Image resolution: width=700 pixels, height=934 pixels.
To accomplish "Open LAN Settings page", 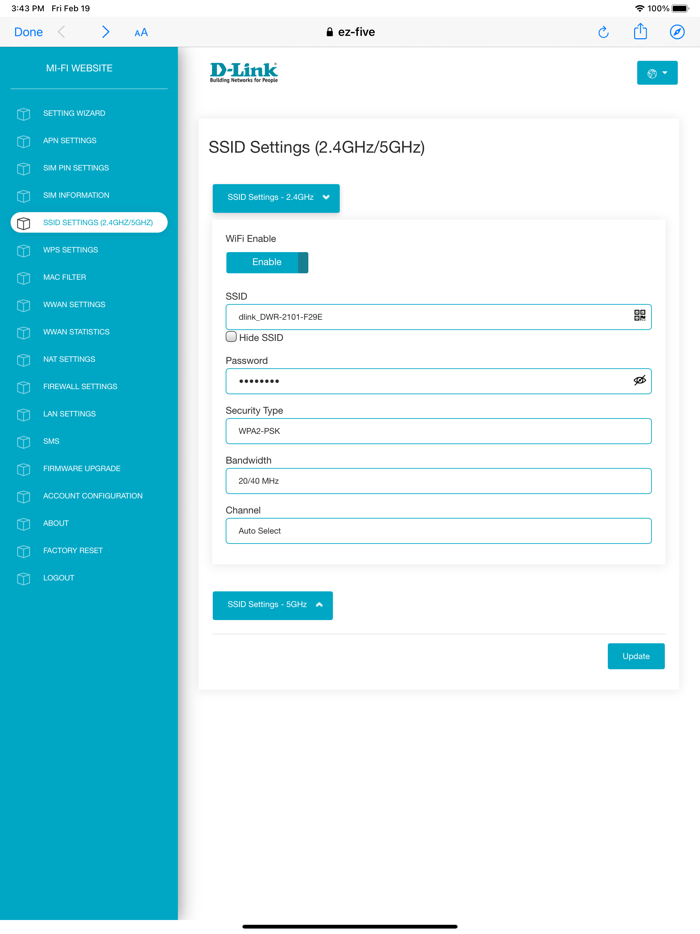I will [x=69, y=414].
